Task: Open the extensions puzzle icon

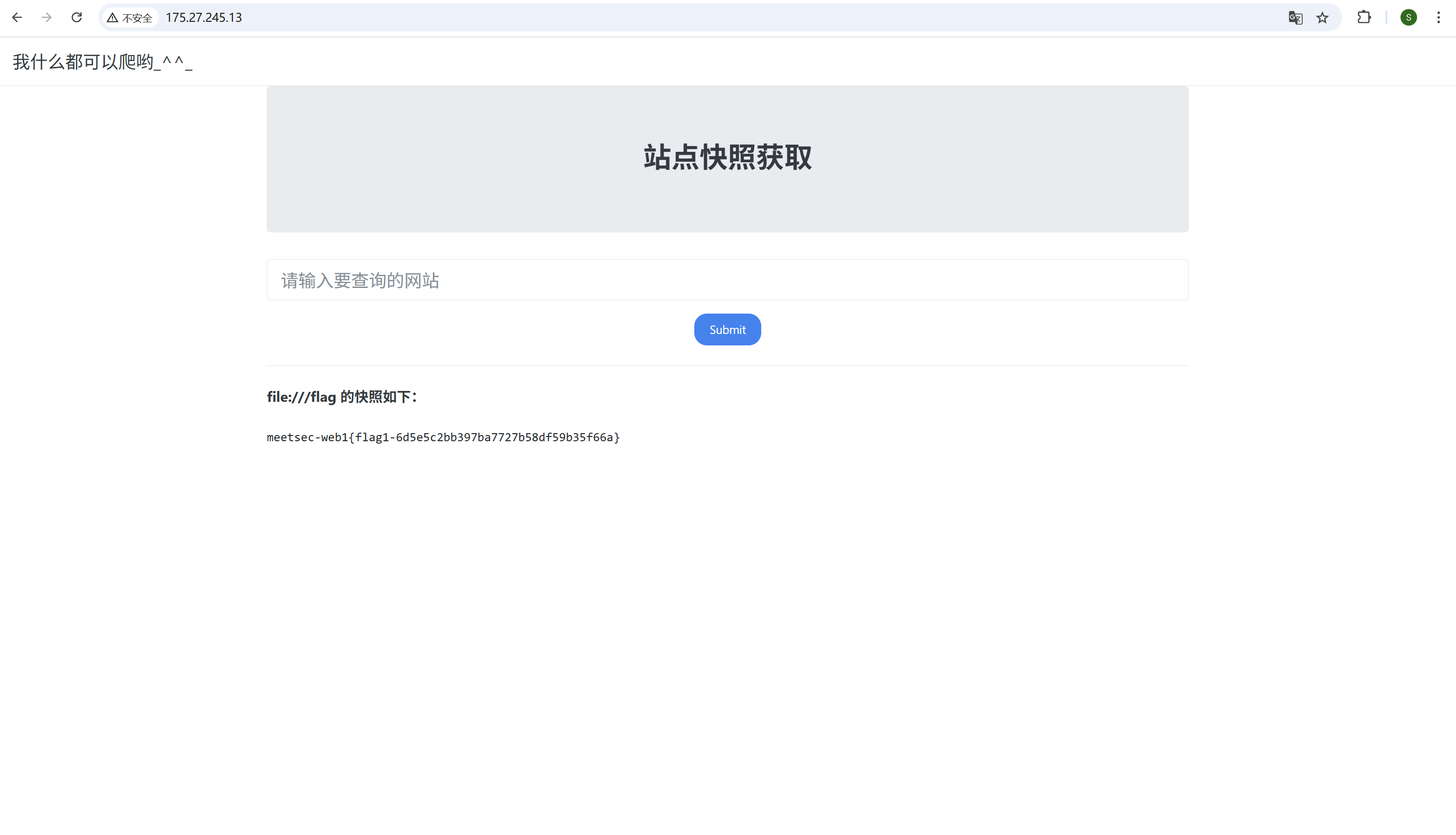Action: click(x=1363, y=18)
